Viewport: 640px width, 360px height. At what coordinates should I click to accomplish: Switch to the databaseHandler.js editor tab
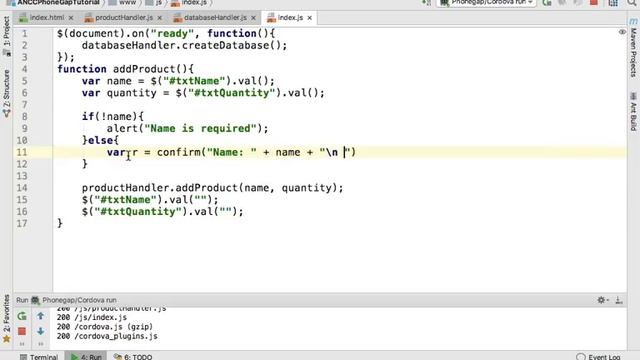click(x=215, y=18)
